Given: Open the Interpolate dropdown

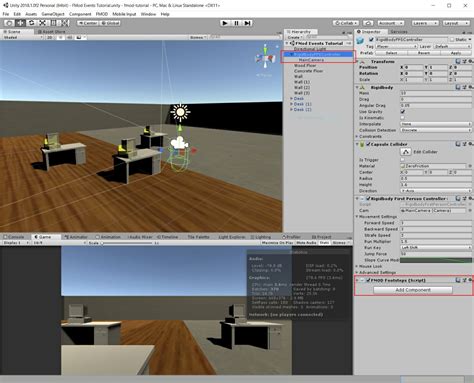Looking at the screenshot, I should click(x=436, y=124).
